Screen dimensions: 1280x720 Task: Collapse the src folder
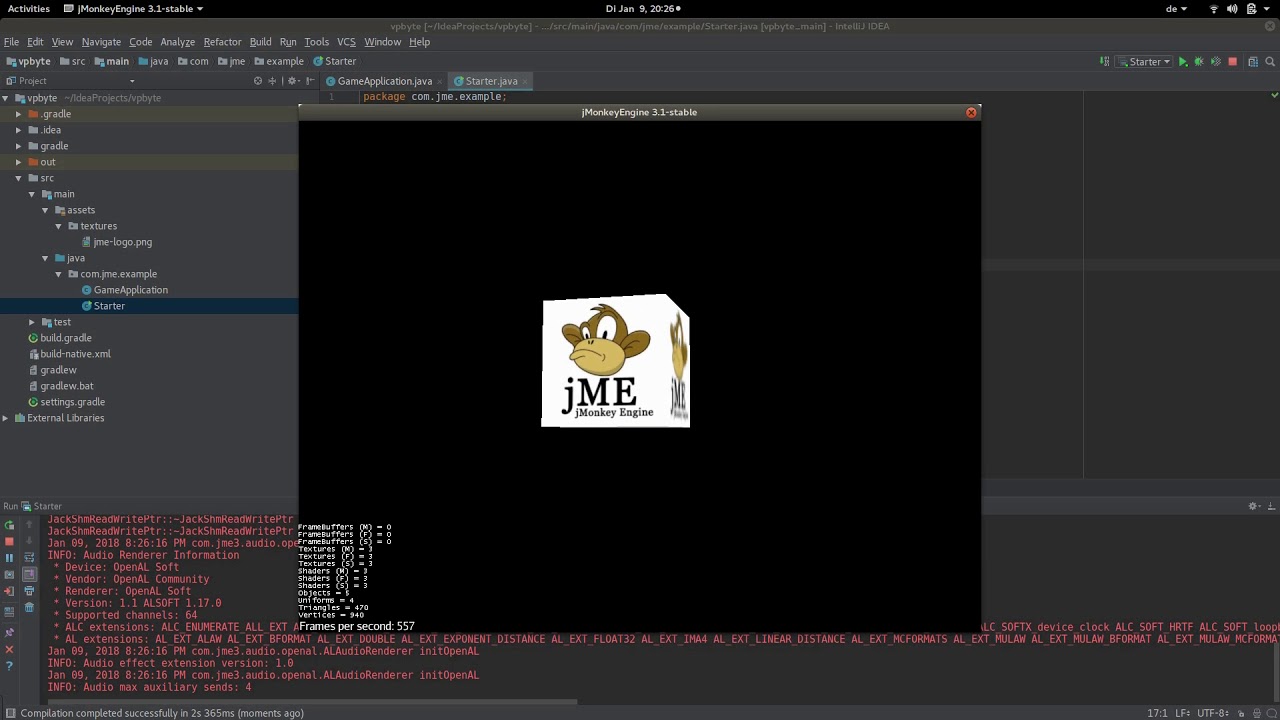click(18, 178)
